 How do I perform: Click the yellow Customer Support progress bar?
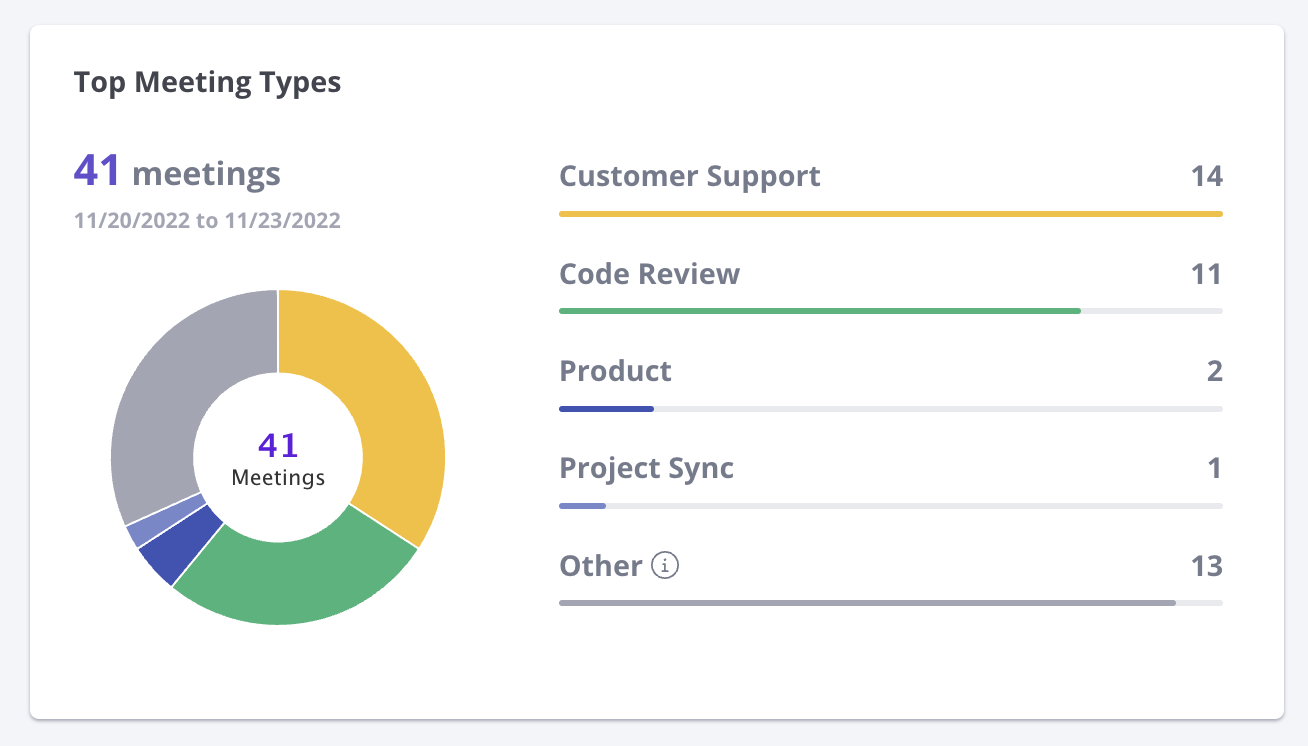pos(890,214)
